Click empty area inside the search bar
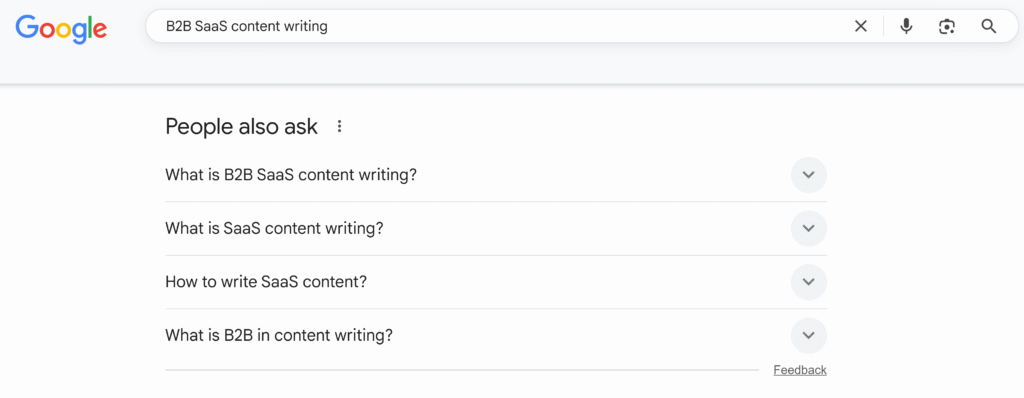This screenshot has width=1024, height=398. [x=588, y=27]
